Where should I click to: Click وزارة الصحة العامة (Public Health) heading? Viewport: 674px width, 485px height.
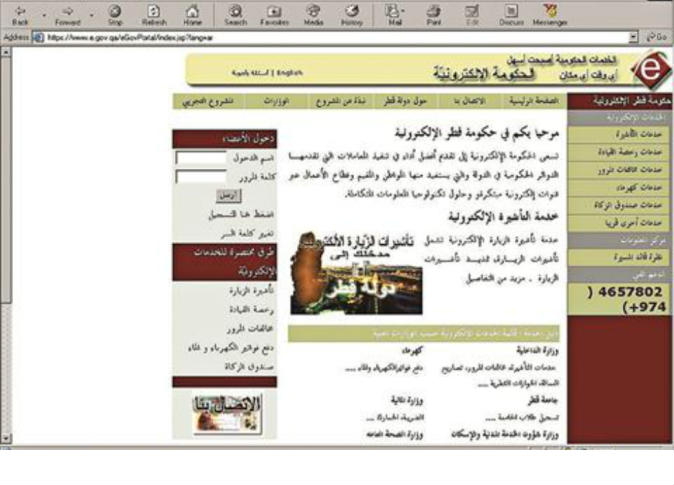(x=395, y=435)
